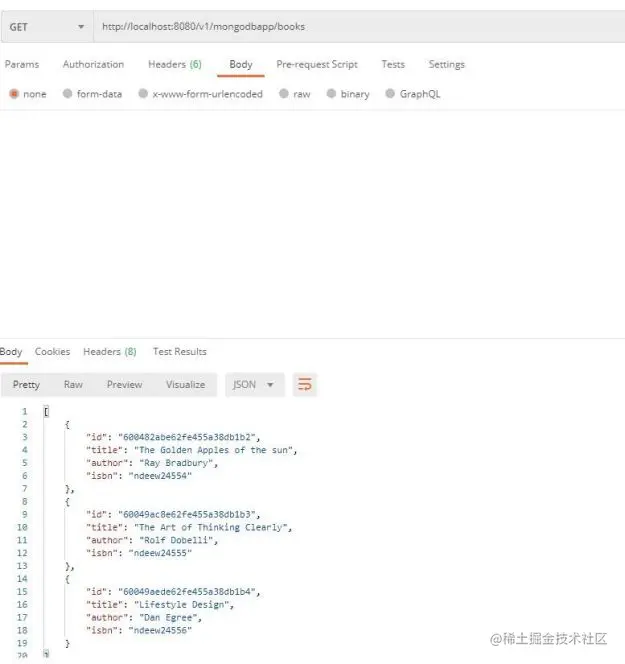The width and height of the screenshot is (625, 664).
Task: View the Test Results tab
Action: click(180, 351)
